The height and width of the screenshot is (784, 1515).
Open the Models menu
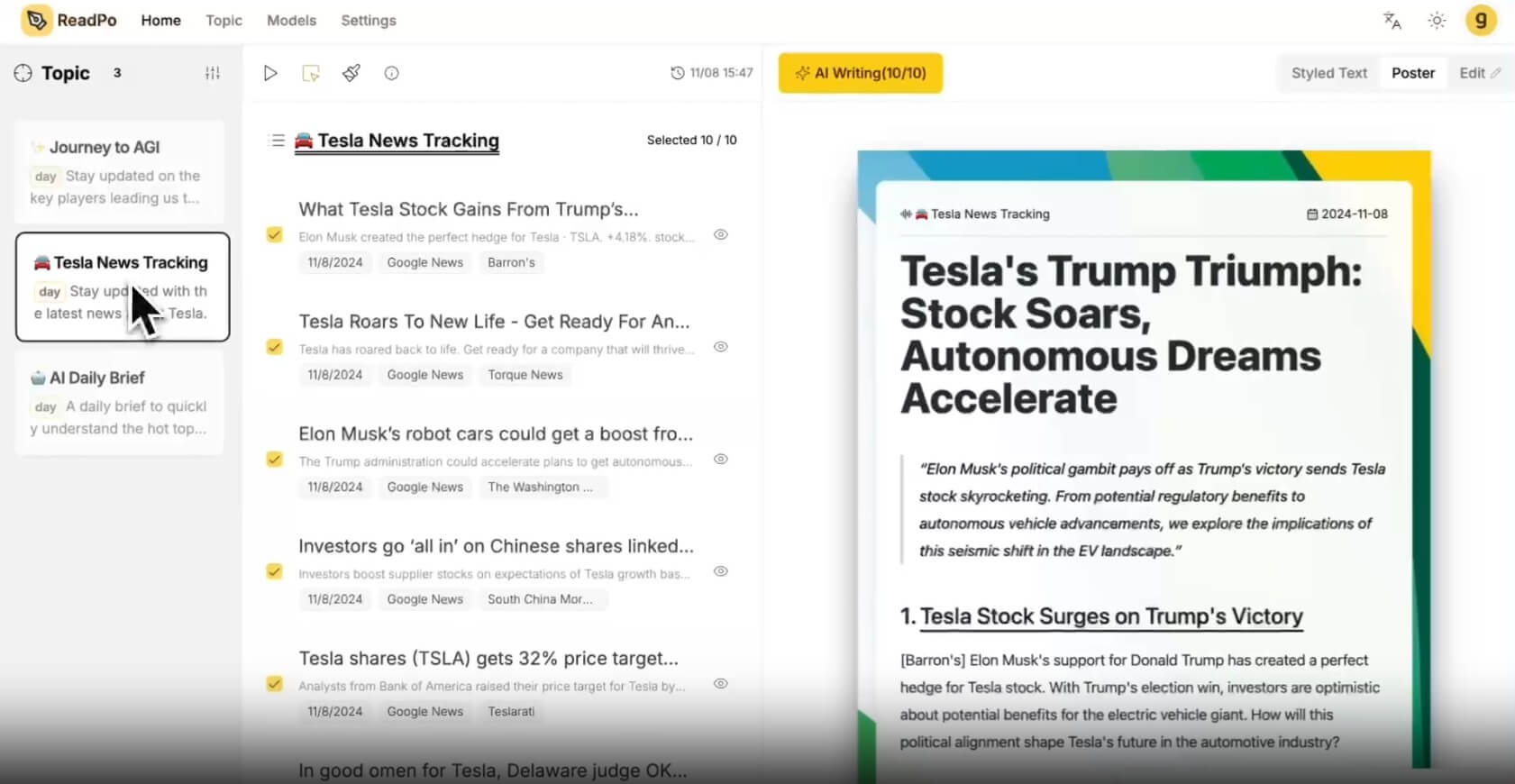tap(291, 20)
